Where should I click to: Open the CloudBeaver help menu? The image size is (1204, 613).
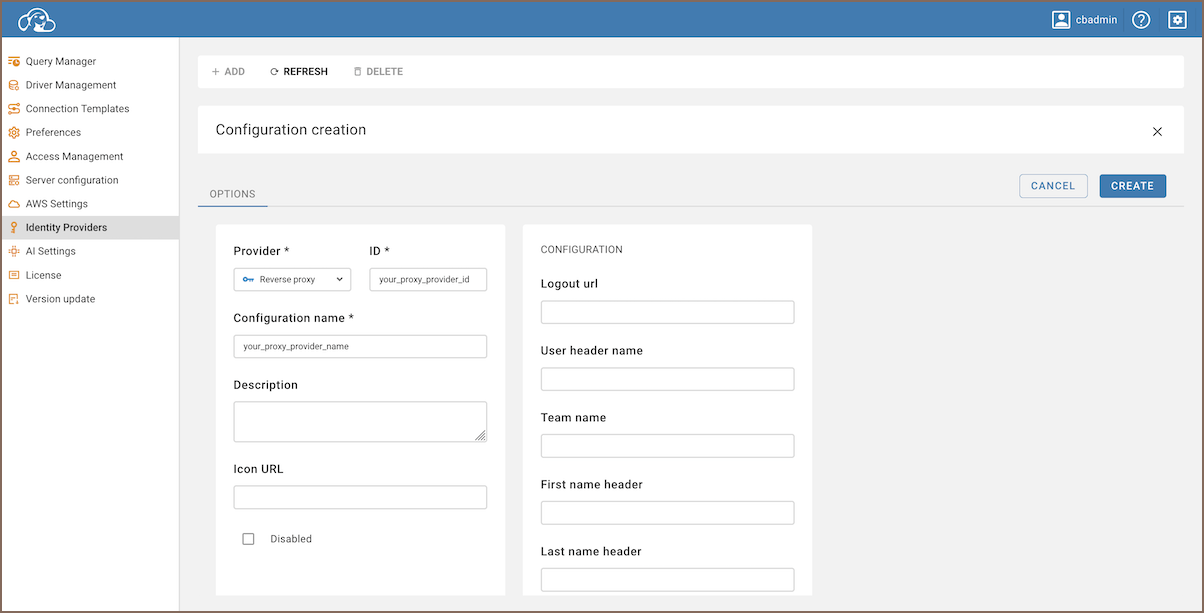click(x=1140, y=19)
